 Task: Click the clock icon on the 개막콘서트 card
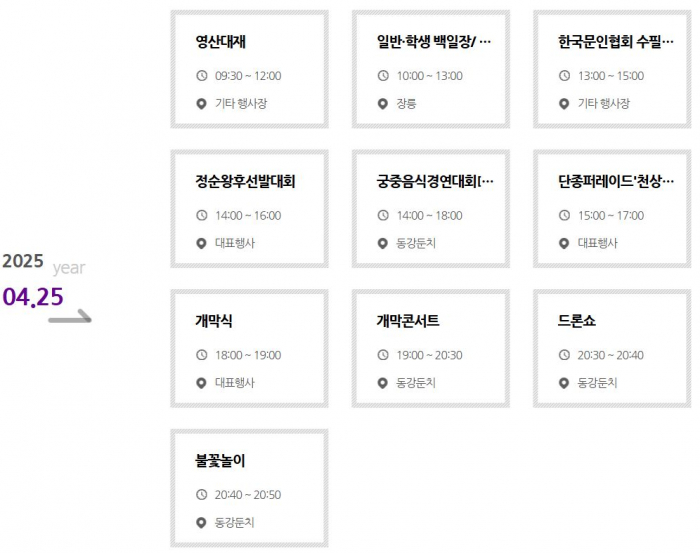pos(383,355)
